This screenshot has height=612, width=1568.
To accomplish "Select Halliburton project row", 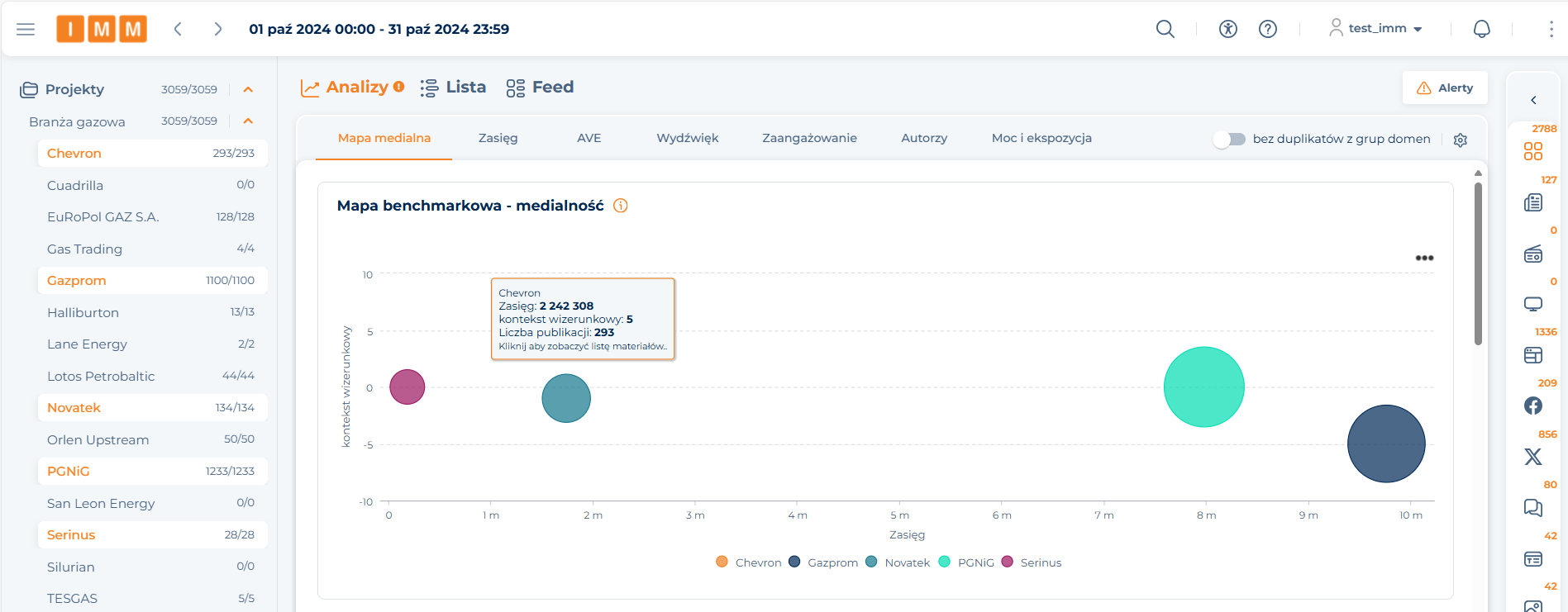I will [152, 312].
